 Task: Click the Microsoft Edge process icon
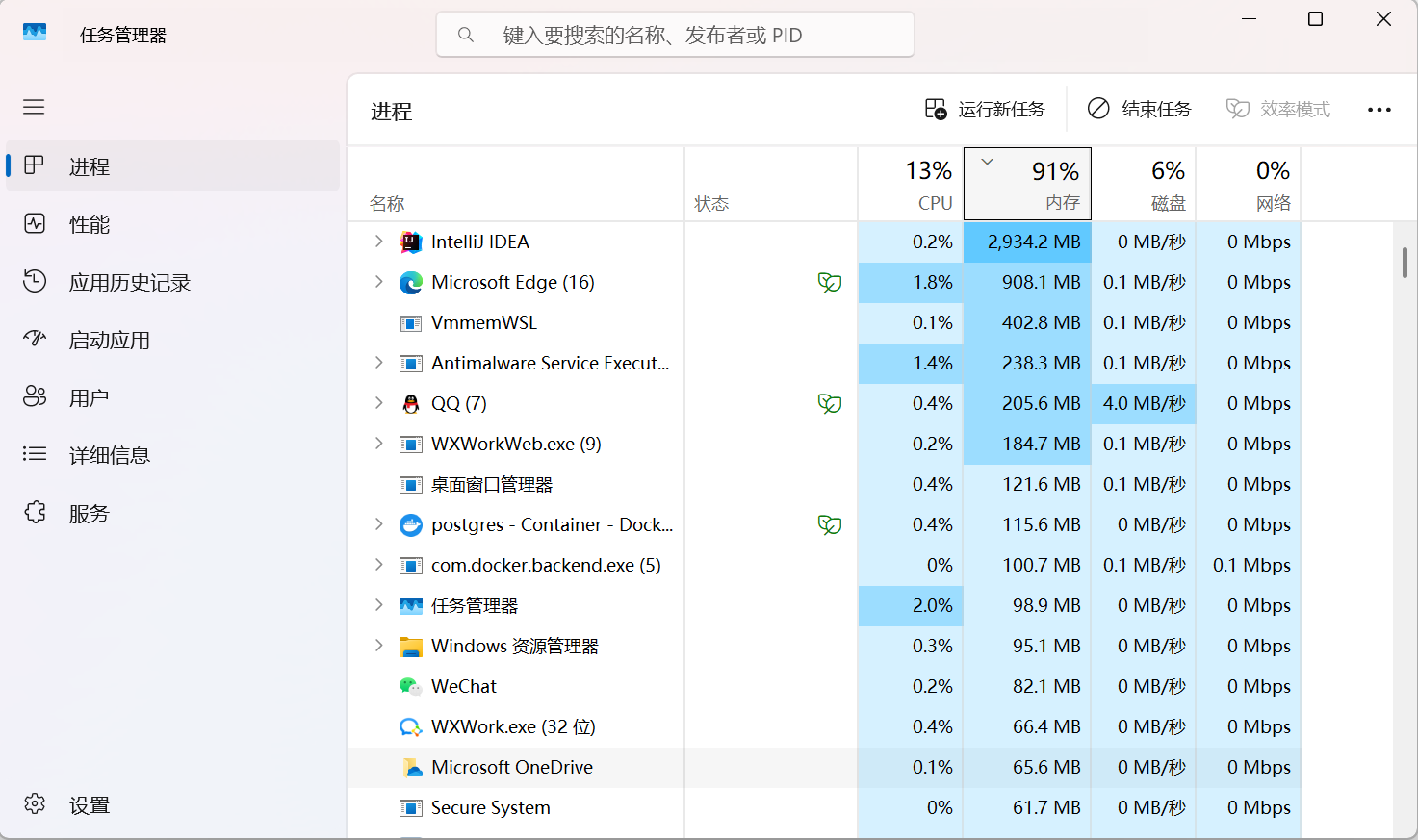click(x=411, y=283)
